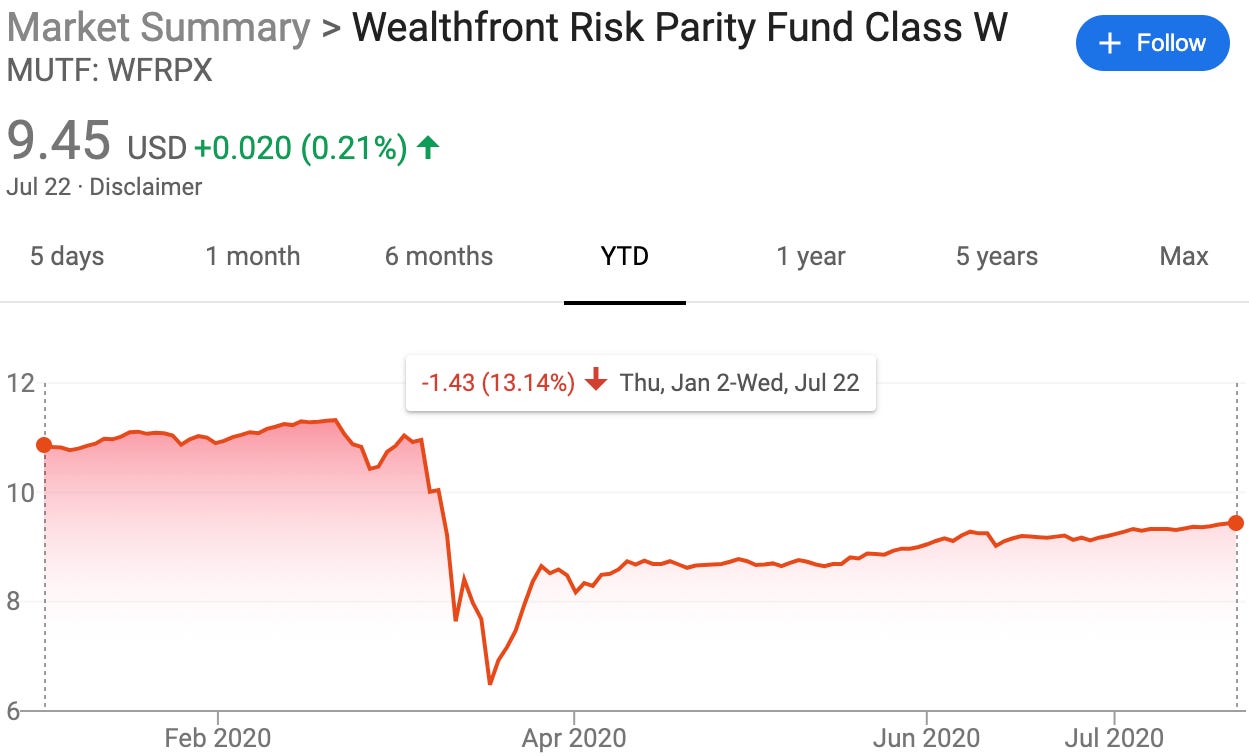Click the Feb 2020 axis label
This screenshot has height=756, width=1249.
[218, 739]
